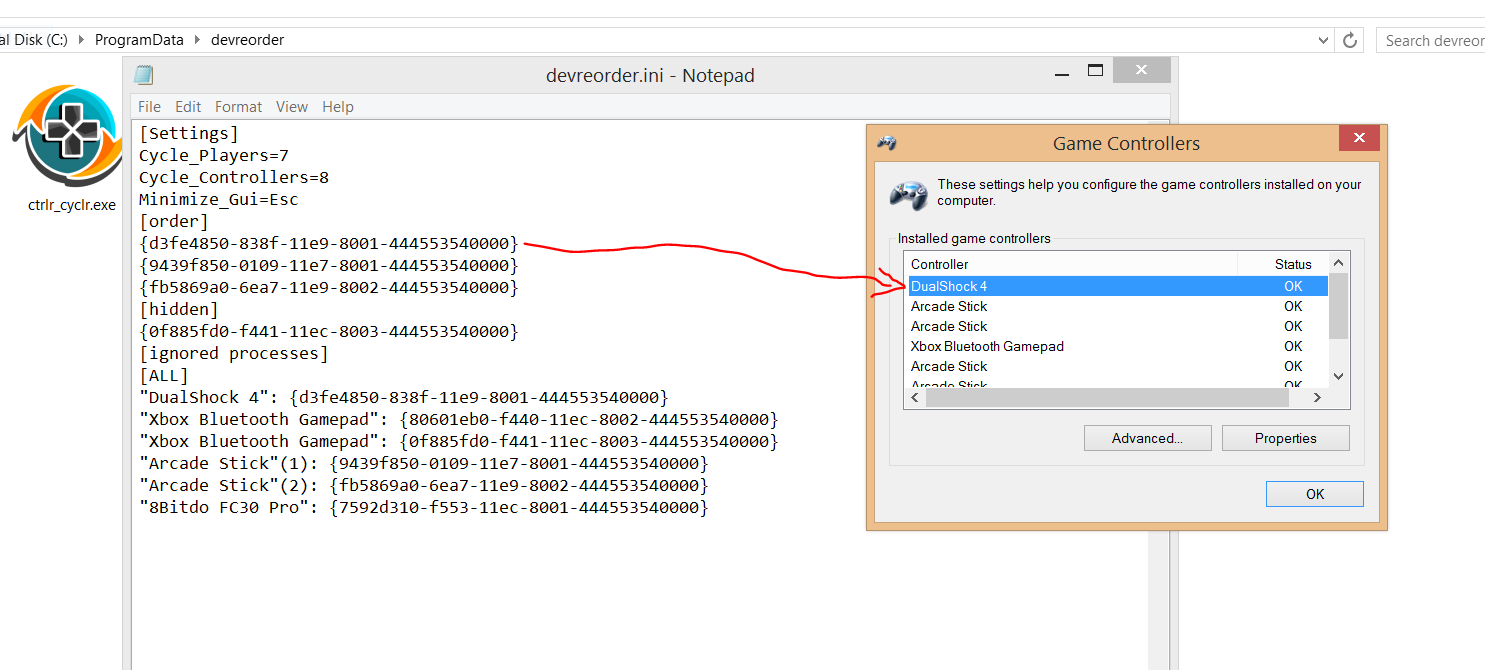Click the [ALL] section header line
This screenshot has width=1485, height=670.
(x=164, y=375)
